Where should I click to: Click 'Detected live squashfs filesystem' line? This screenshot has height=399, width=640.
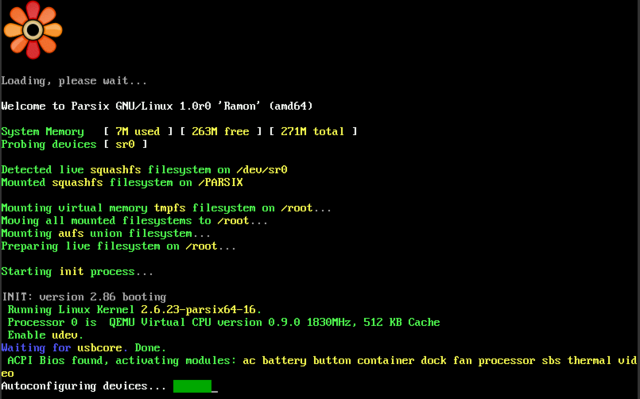[x=144, y=169]
